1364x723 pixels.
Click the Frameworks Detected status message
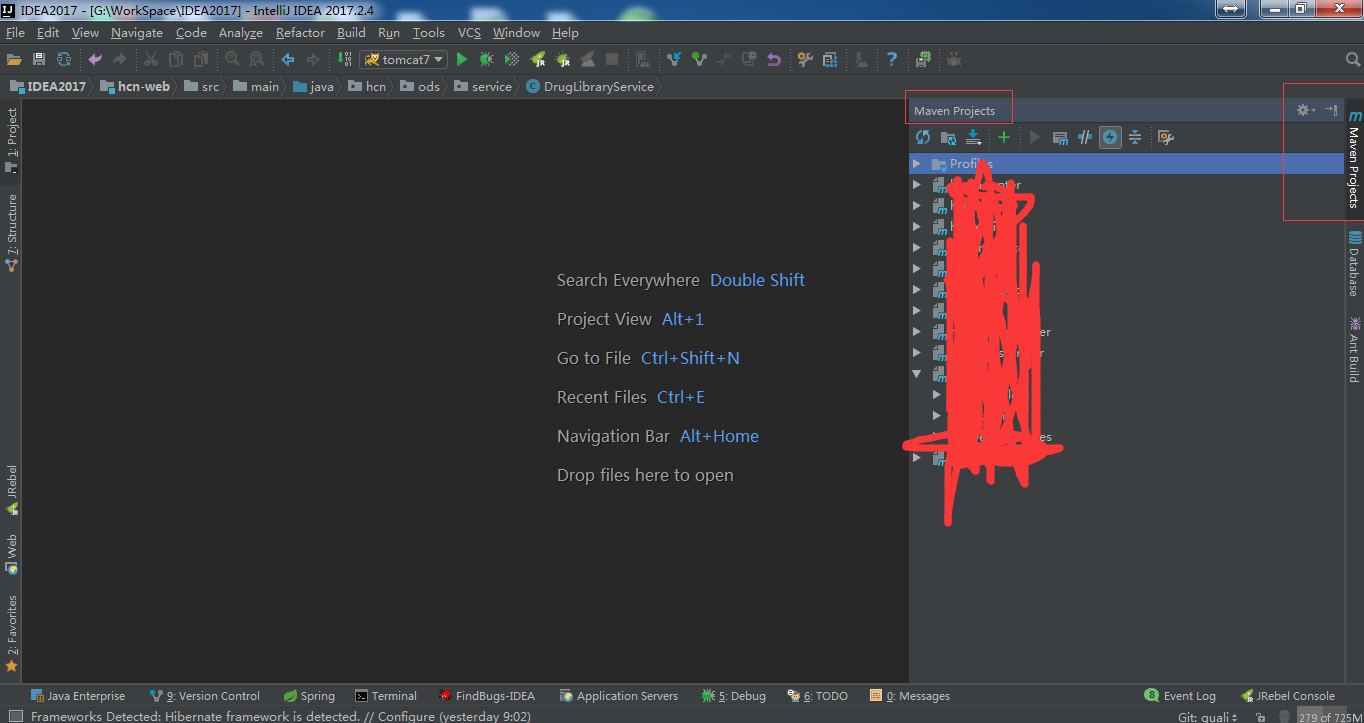[x=281, y=716]
